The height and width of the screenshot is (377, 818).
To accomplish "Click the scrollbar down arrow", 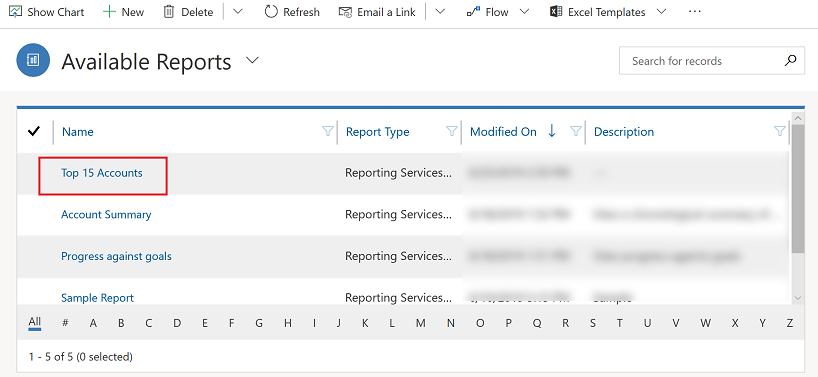I will [x=798, y=297].
